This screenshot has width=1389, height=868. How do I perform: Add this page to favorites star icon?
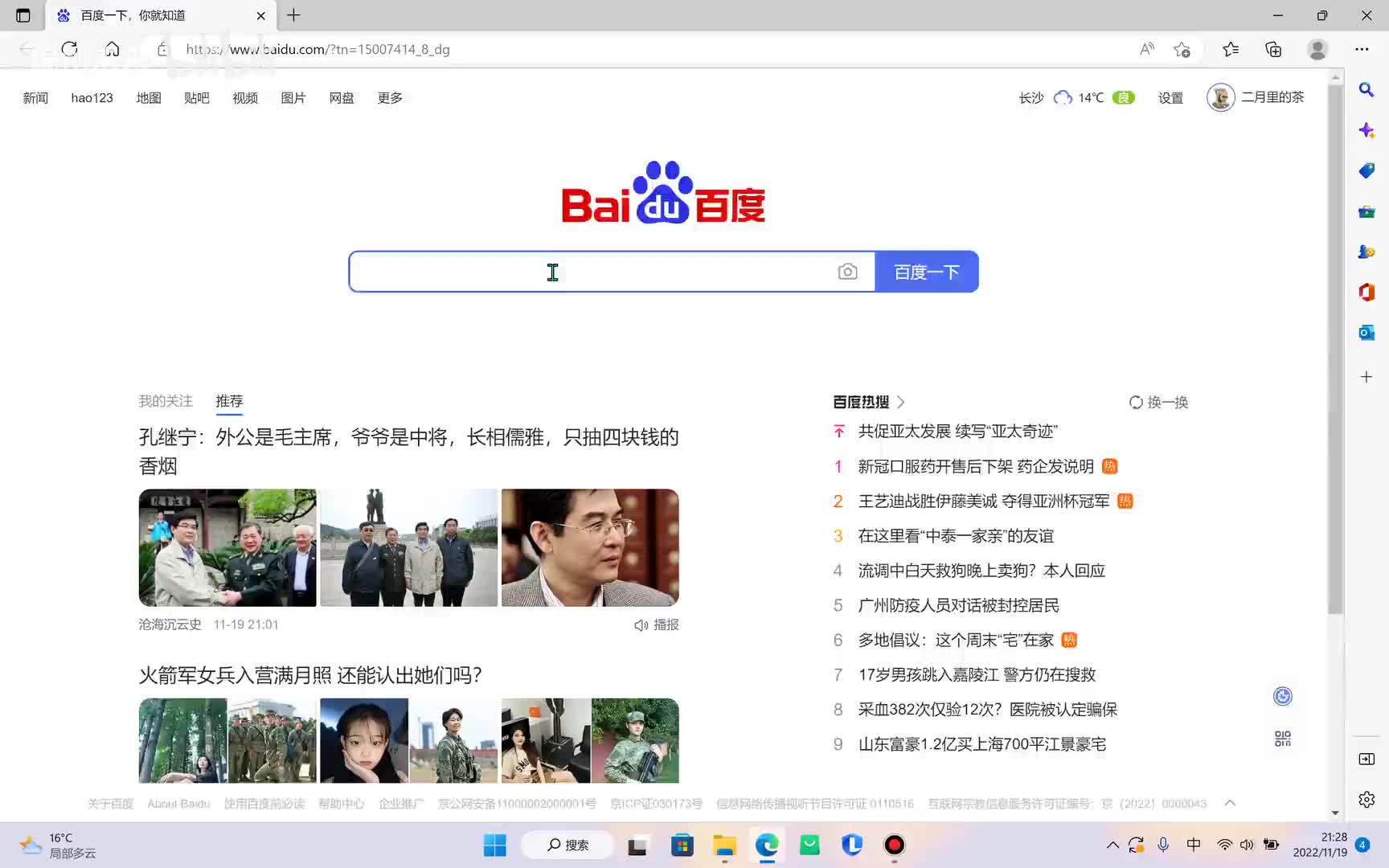(1182, 49)
